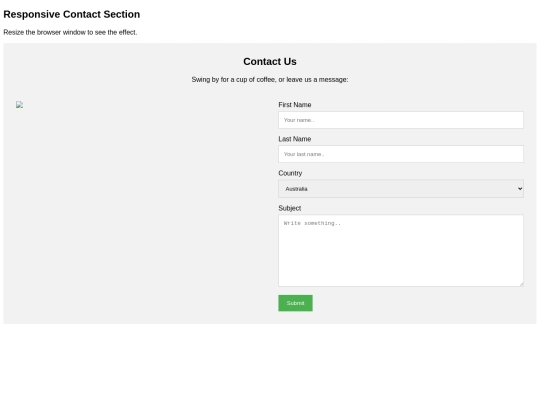Image resolution: width=540 pixels, height=405 pixels.
Task: Click the Subject label
Action: (x=290, y=208)
